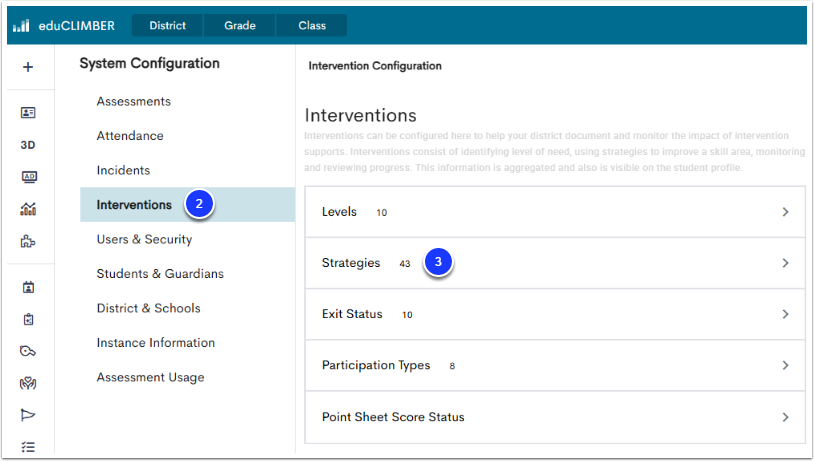Click the whistle sidebar icon
This screenshot has height=461, width=814.
[28, 351]
